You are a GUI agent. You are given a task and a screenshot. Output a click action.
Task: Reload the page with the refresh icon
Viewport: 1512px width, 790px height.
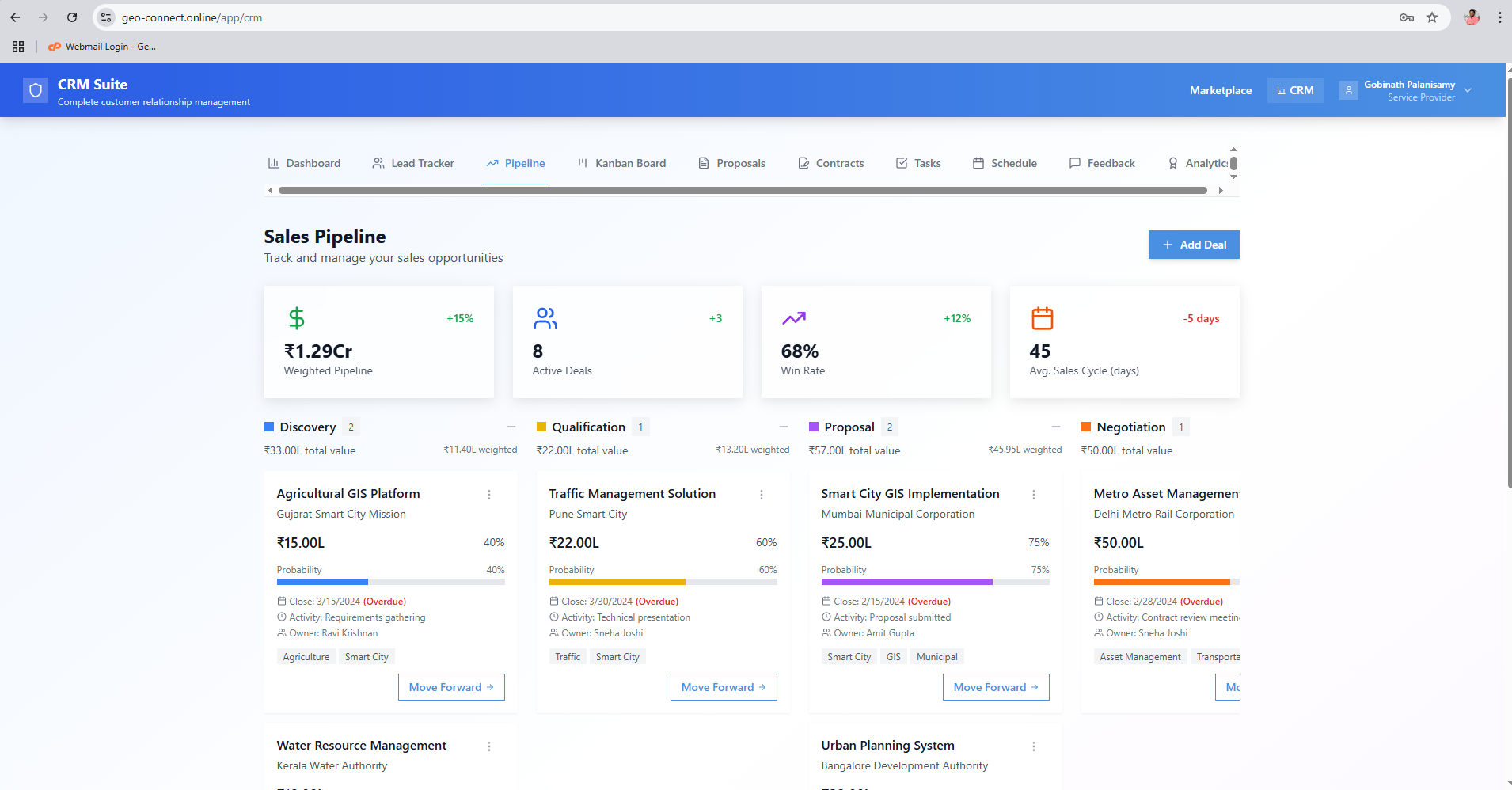72,17
